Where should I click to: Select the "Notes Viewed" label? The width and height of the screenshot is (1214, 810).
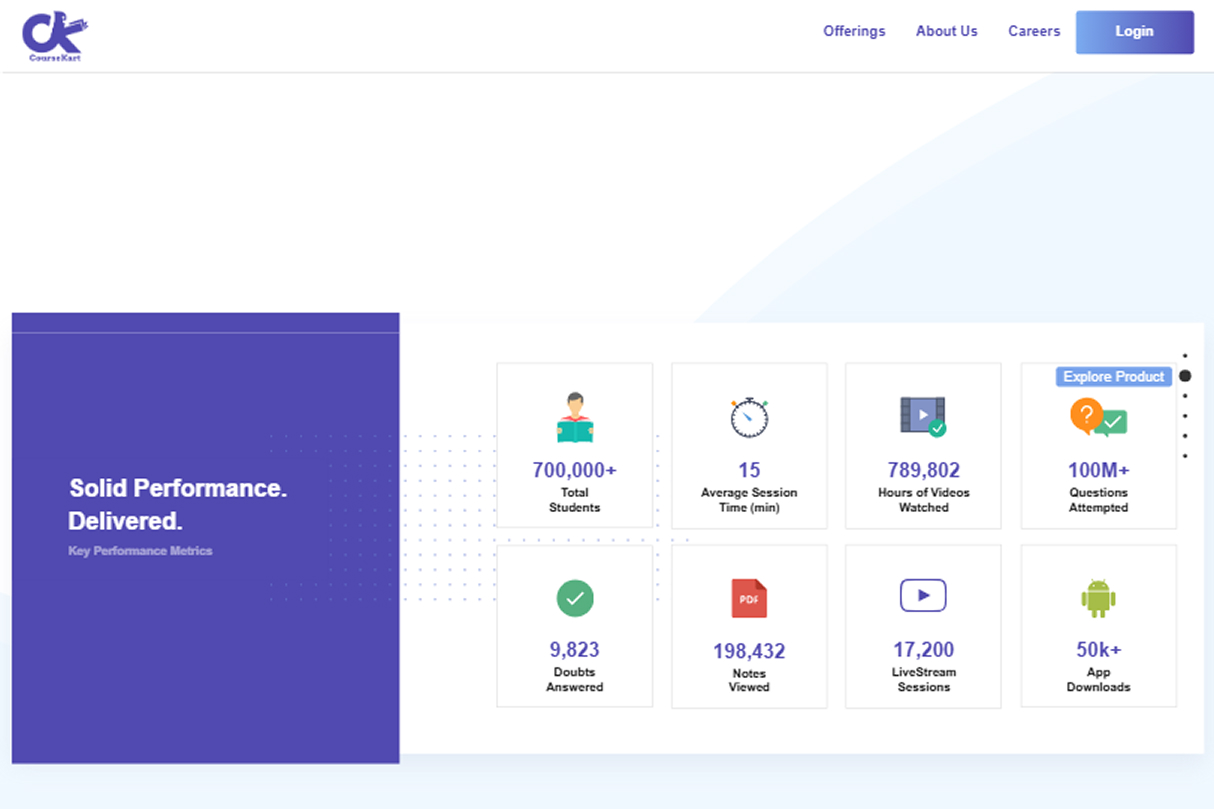click(x=749, y=681)
